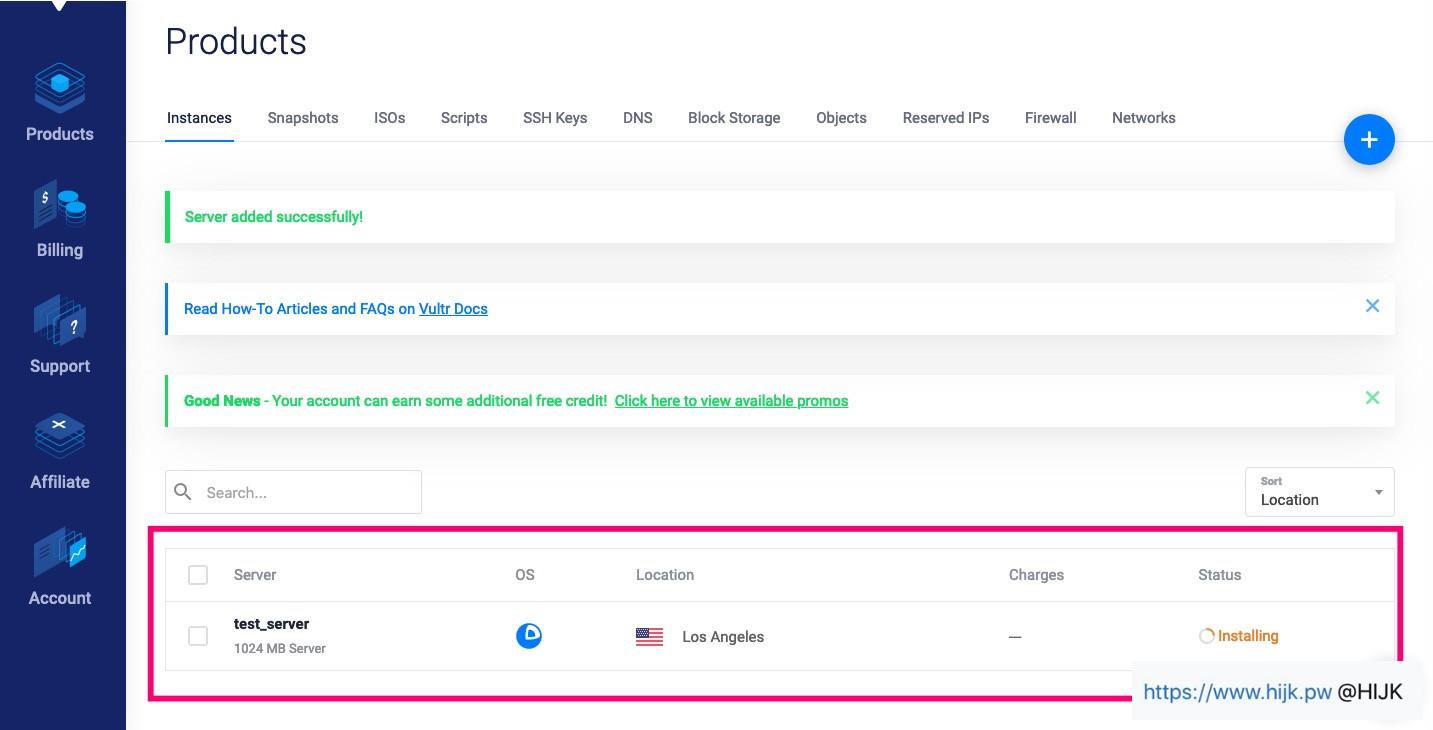Select the test_server row checkbox
This screenshot has height=730, width=1433.
click(198, 636)
